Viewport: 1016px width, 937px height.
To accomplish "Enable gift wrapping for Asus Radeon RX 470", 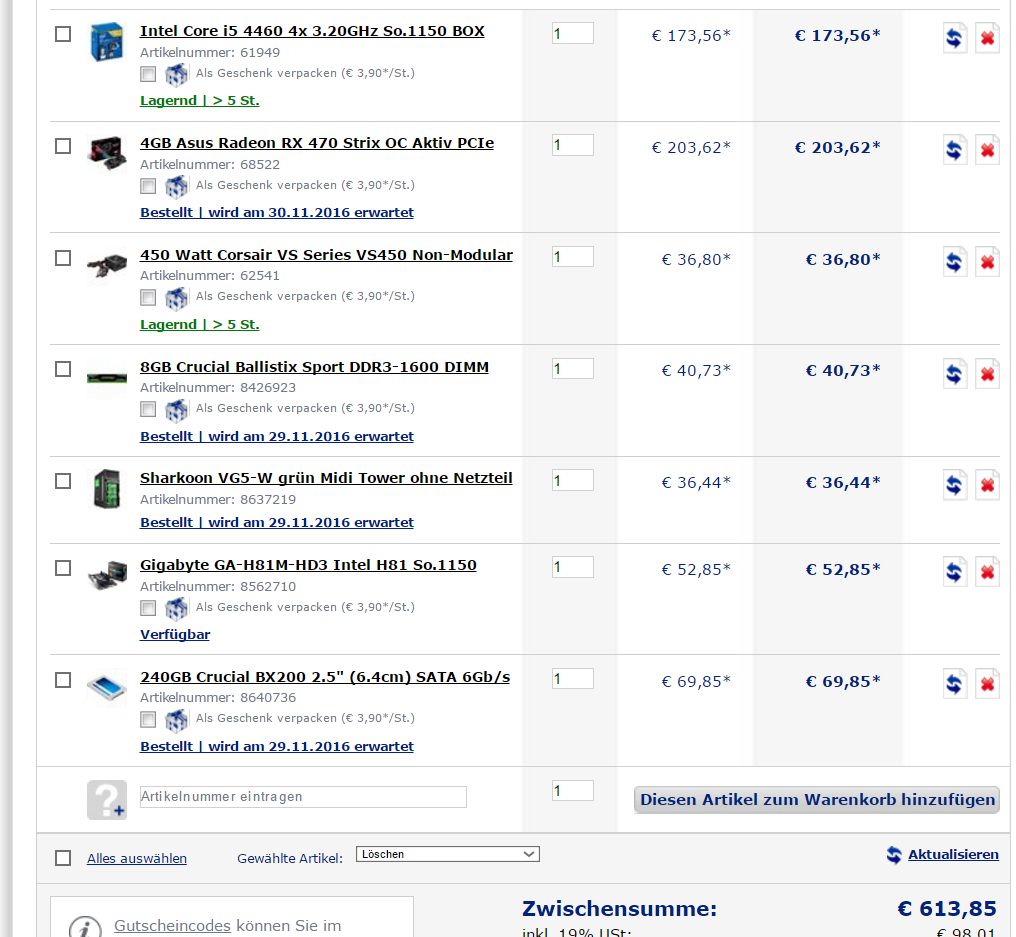I will coord(148,186).
